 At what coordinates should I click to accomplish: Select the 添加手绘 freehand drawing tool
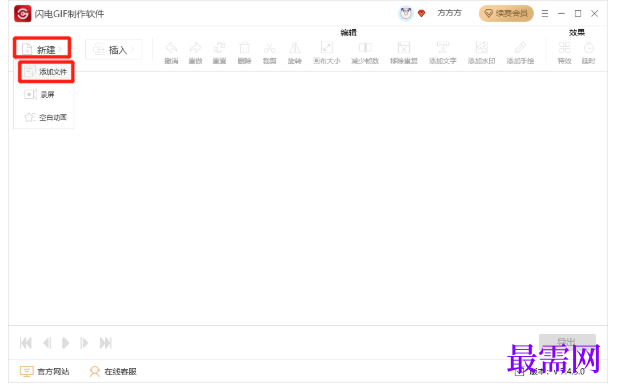pyautogui.click(x=520, y=52)
